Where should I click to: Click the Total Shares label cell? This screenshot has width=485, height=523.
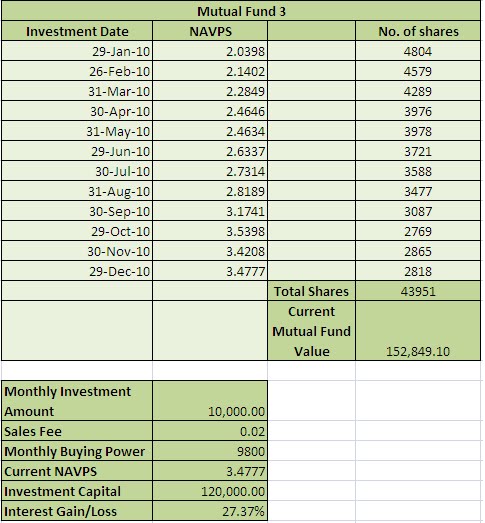312,291
